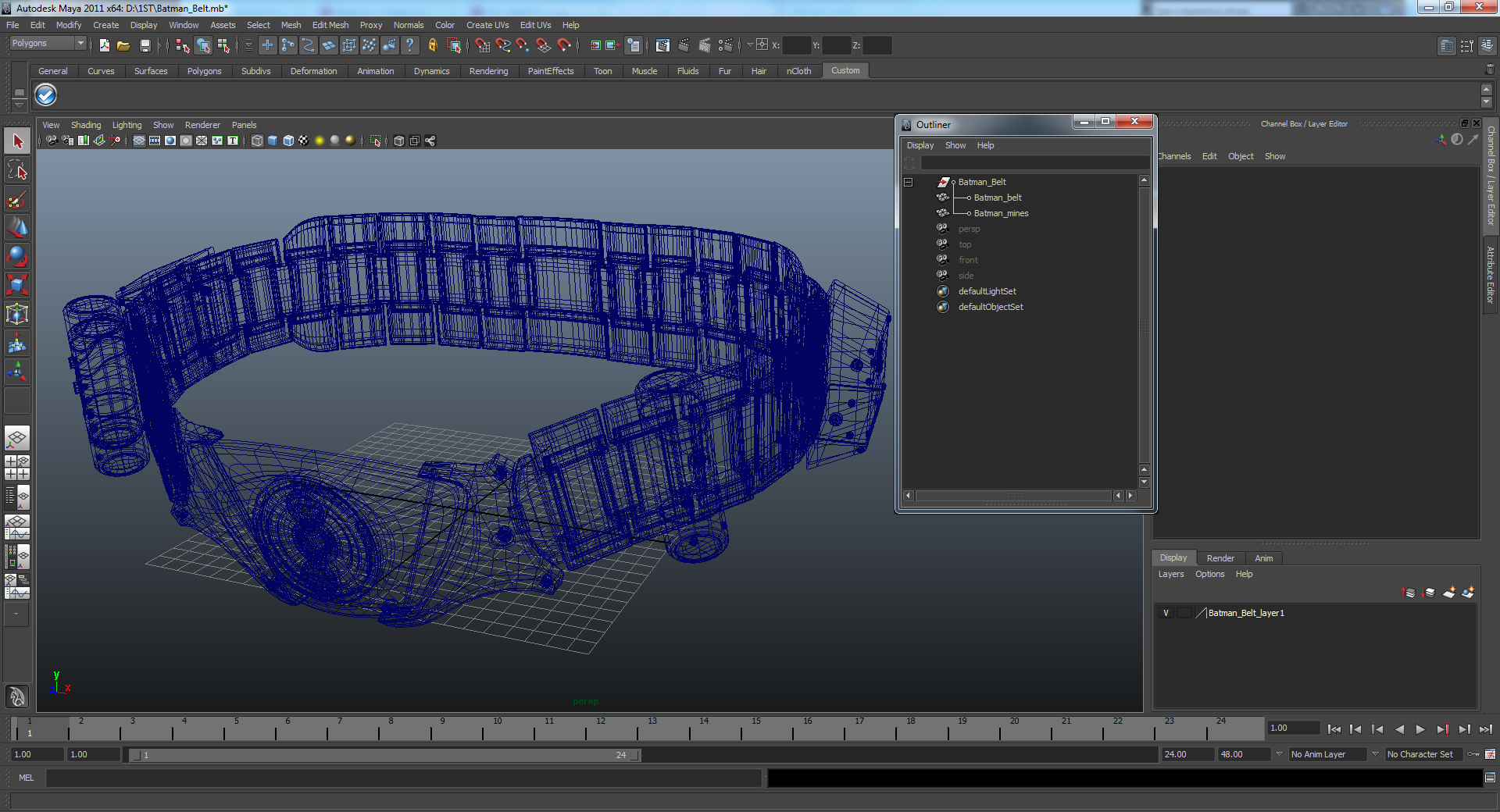Switch to single perspective view layout
The image size is (1500, 812).
click(x=17, y=439)
